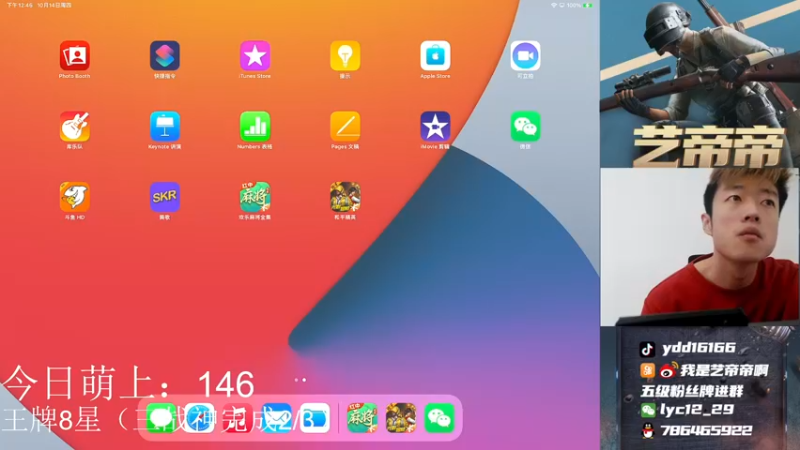Launch GarageBand with the guitar icon
Viewport: 800px width, 450px height.
point(74,126)
